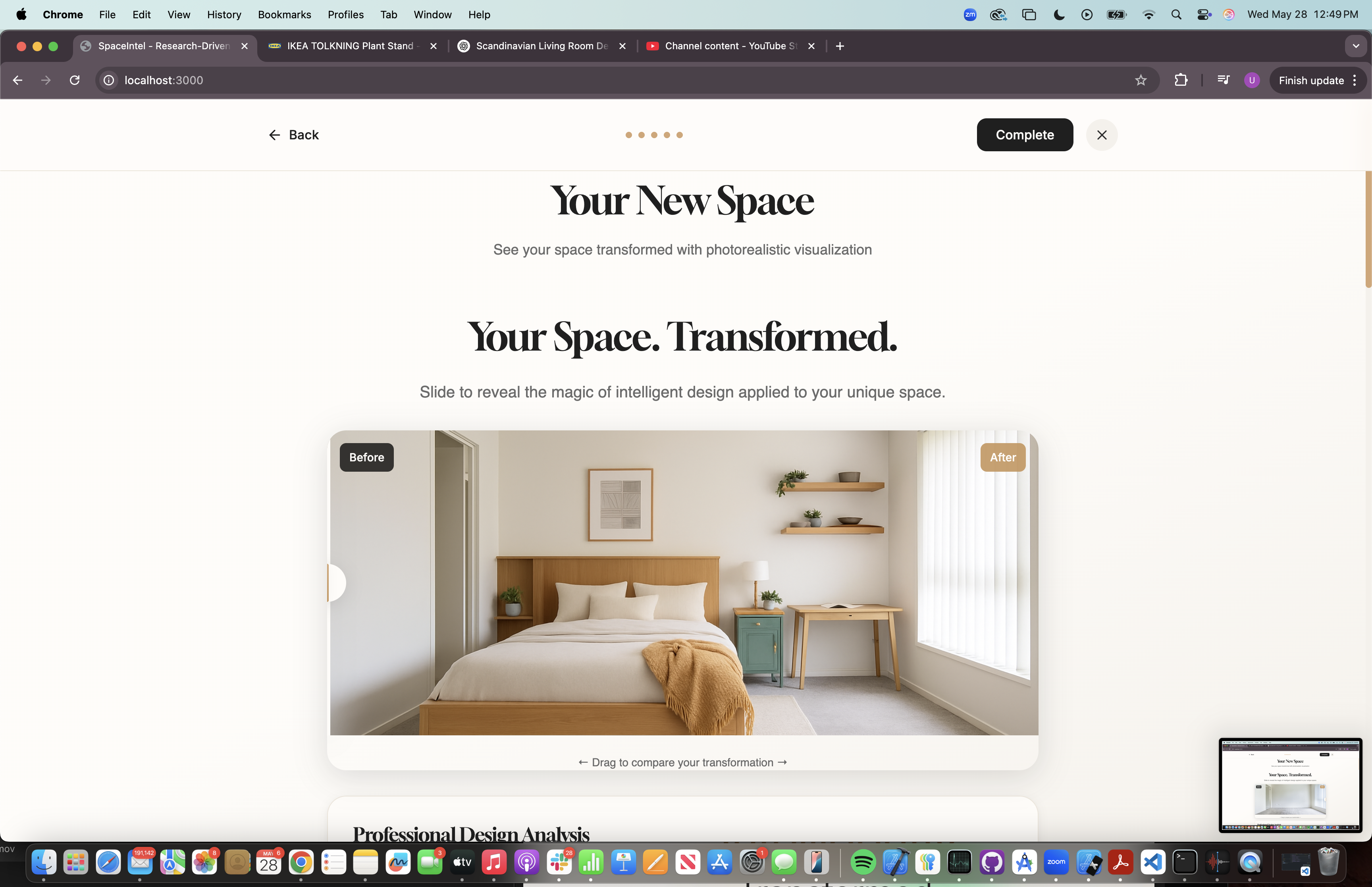
Task: Open Spotify from the dock
Action: [863, 862]
